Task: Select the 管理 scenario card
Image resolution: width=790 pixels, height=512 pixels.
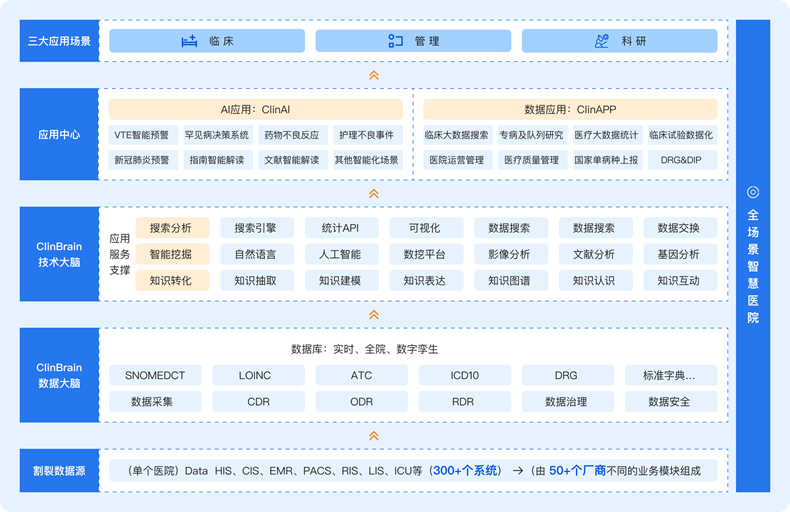Action: [x=413, y=41]
